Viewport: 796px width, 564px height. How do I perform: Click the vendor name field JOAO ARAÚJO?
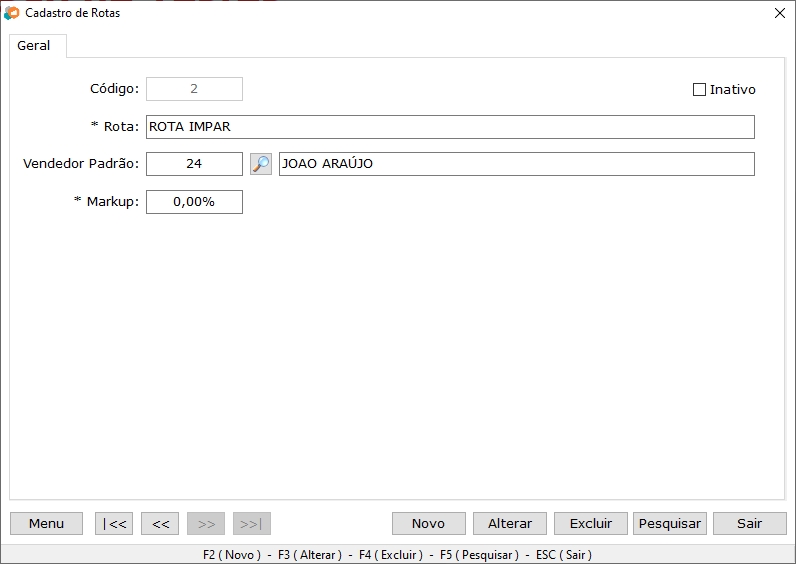pos(516,164)
